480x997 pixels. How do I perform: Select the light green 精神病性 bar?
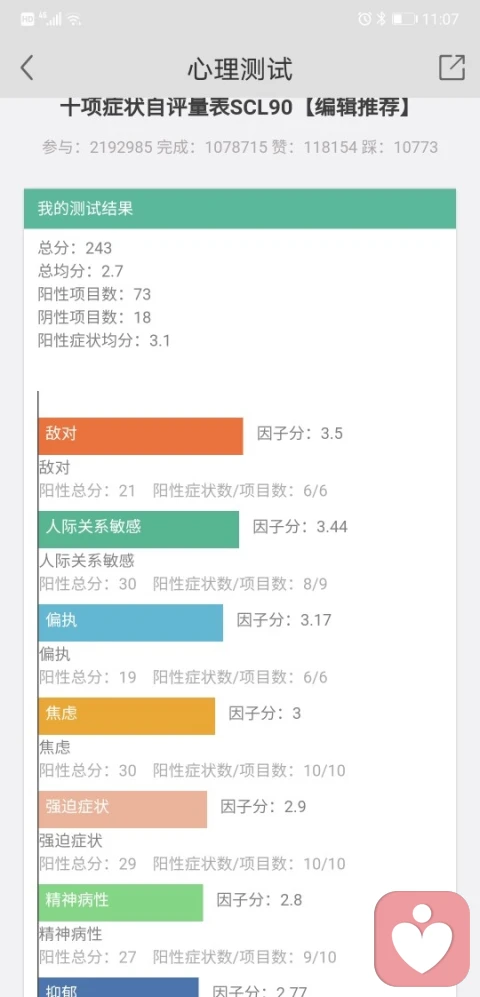click(121, 902)
